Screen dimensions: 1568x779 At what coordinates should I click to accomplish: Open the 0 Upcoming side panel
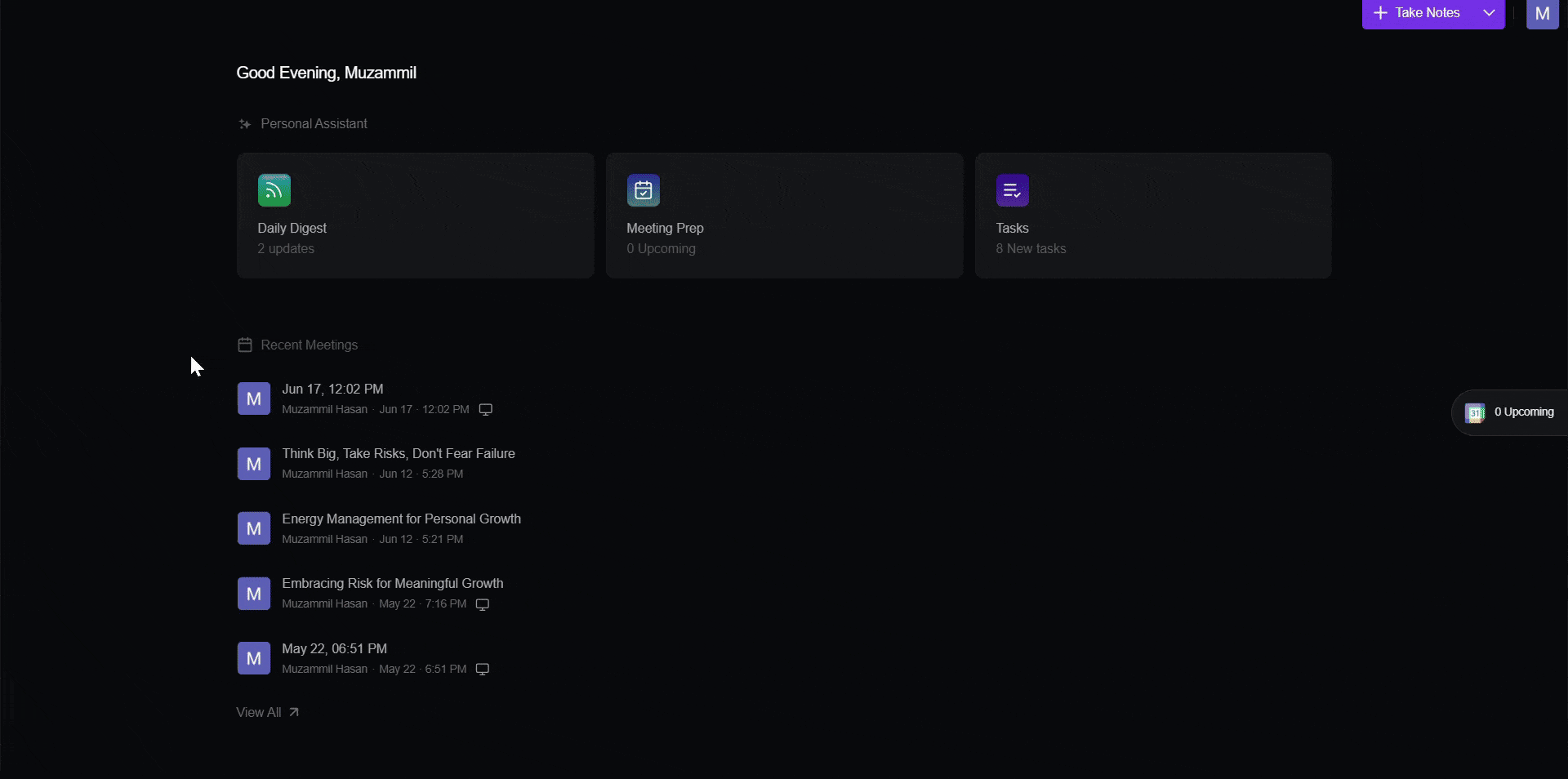[1510, 412]
